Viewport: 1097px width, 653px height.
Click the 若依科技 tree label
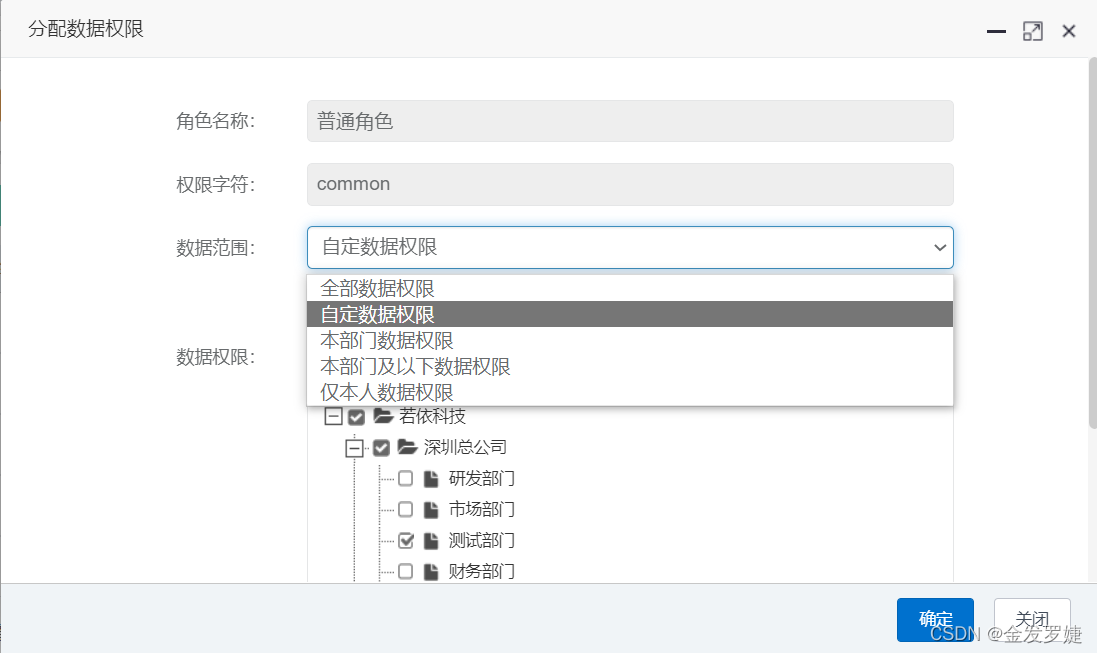click(432, 416)
